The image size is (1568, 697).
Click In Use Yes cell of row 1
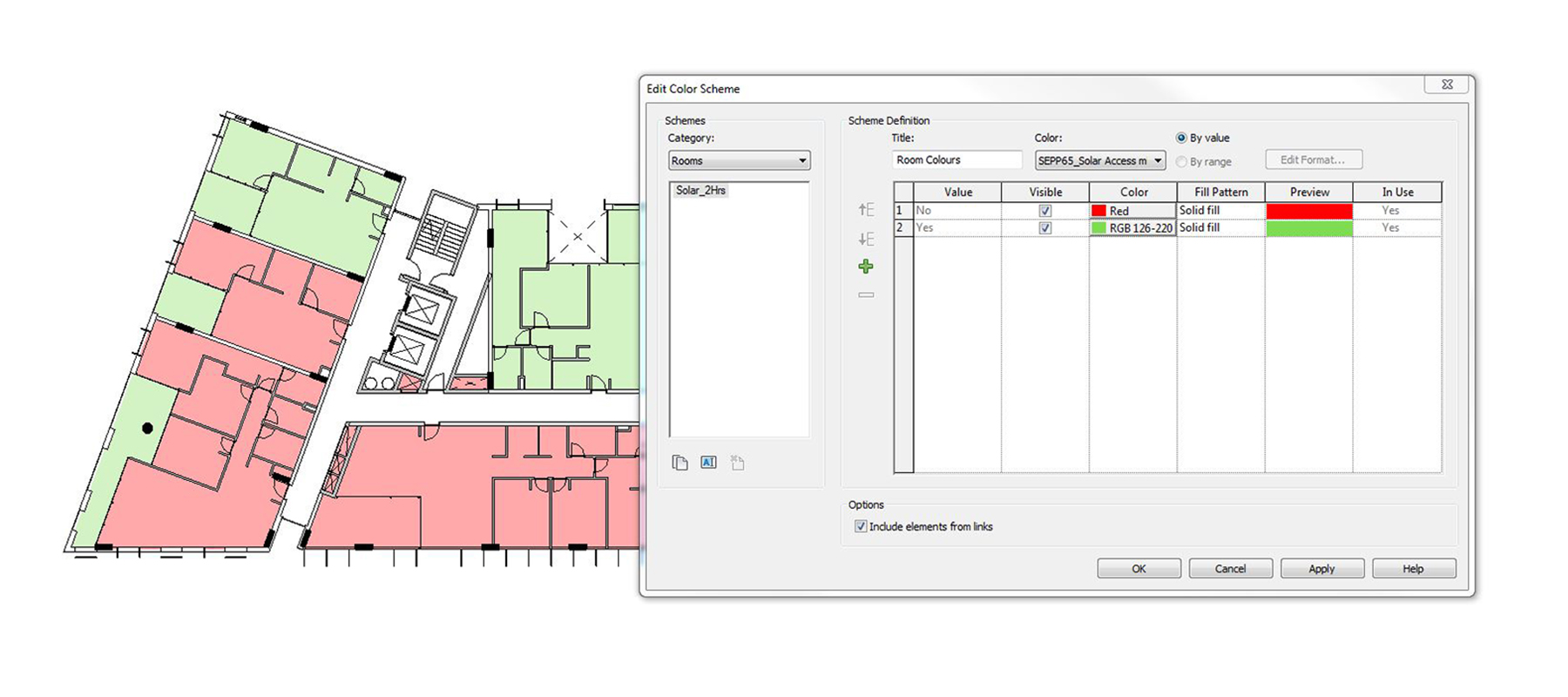pos(1397,211)
